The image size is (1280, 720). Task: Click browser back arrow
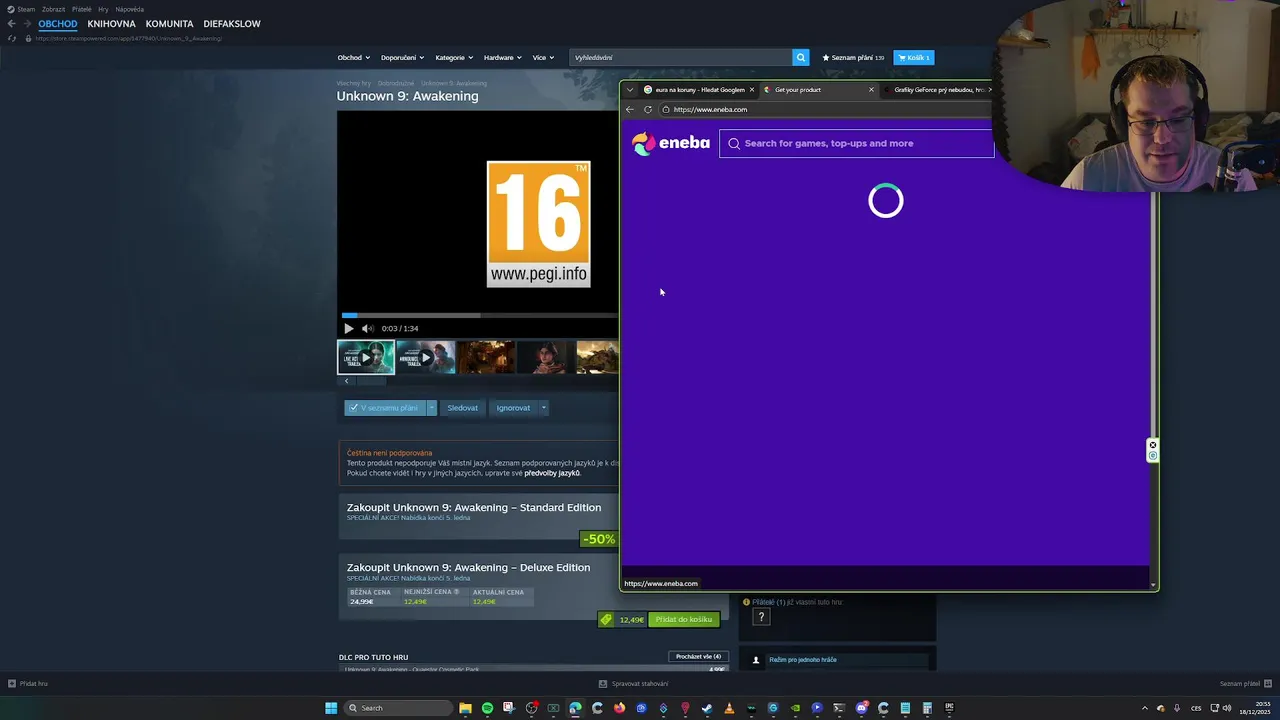pyautogui.click(x=630, y=109)
